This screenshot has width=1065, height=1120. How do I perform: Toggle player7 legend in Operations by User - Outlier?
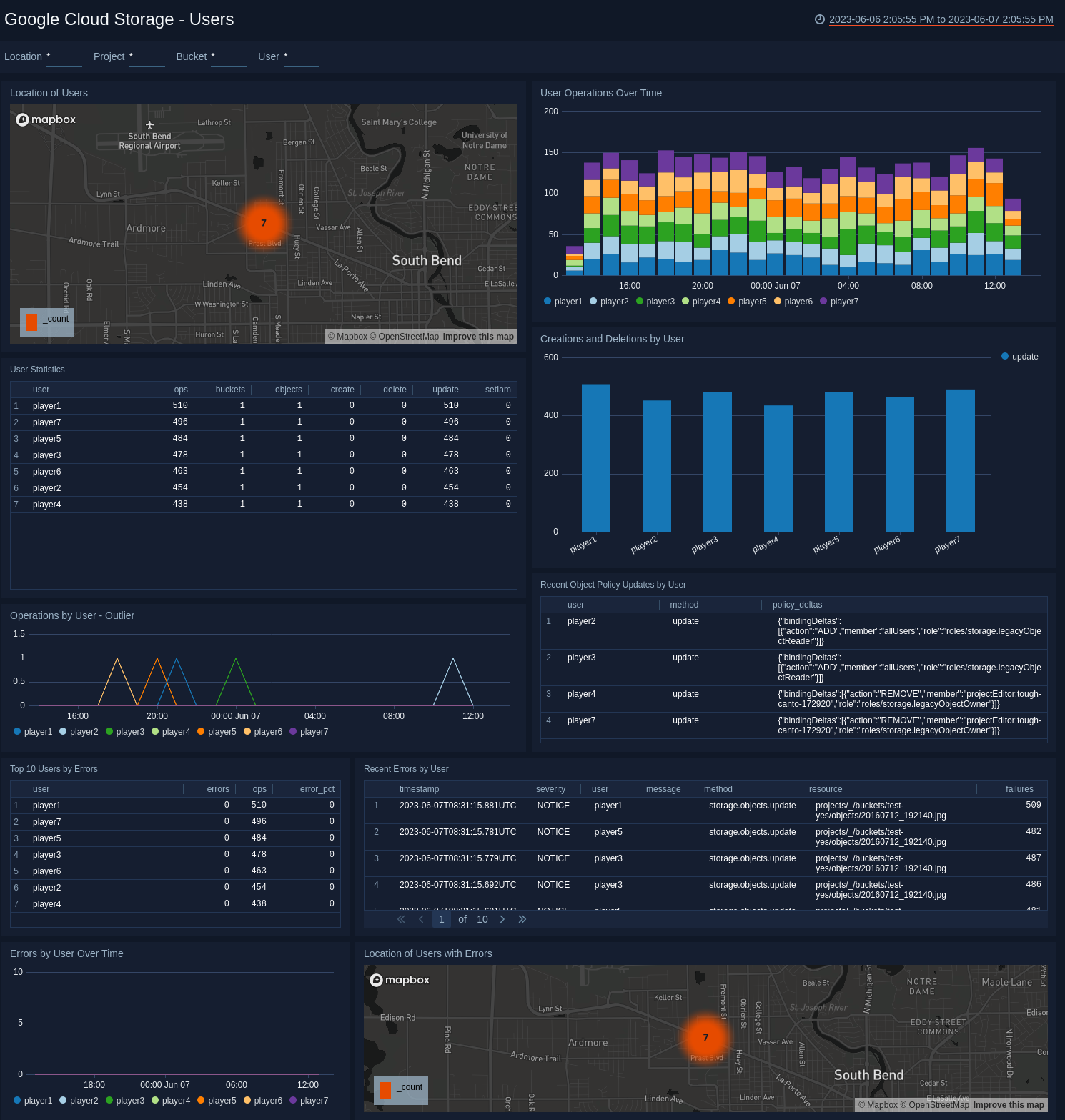click(x=309, y=732)
